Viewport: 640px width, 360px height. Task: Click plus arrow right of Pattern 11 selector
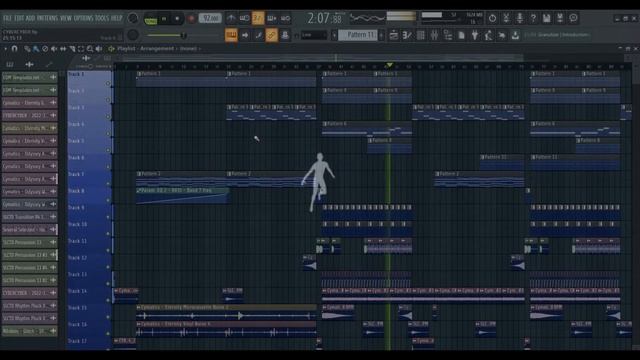(382, 35)
